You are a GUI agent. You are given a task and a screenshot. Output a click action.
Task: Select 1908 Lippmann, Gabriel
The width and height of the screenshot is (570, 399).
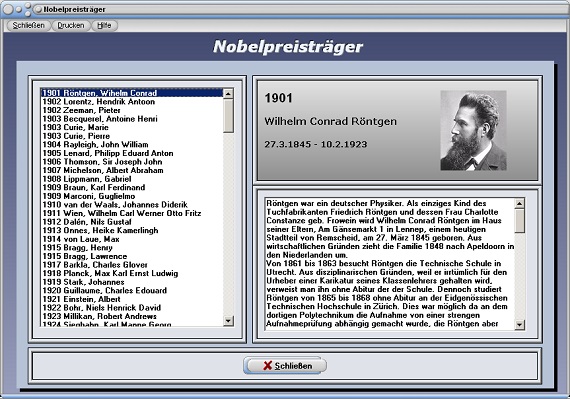coord(132,179)
